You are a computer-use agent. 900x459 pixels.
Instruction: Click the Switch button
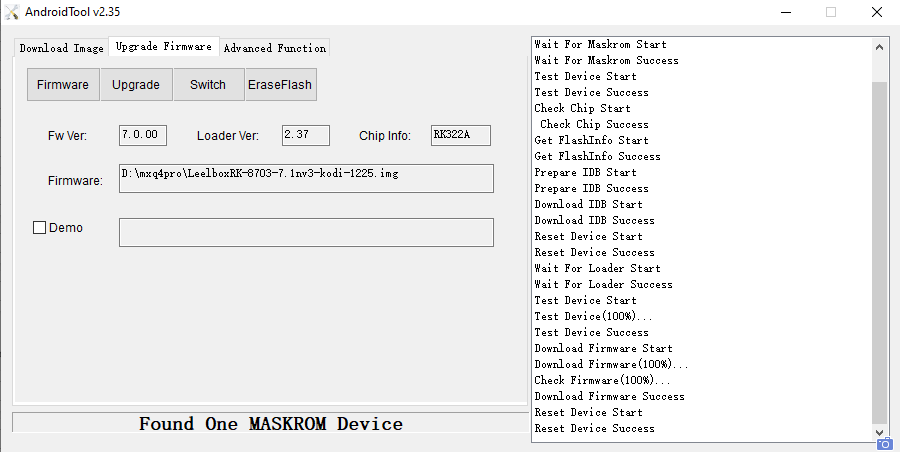[208, 84]
